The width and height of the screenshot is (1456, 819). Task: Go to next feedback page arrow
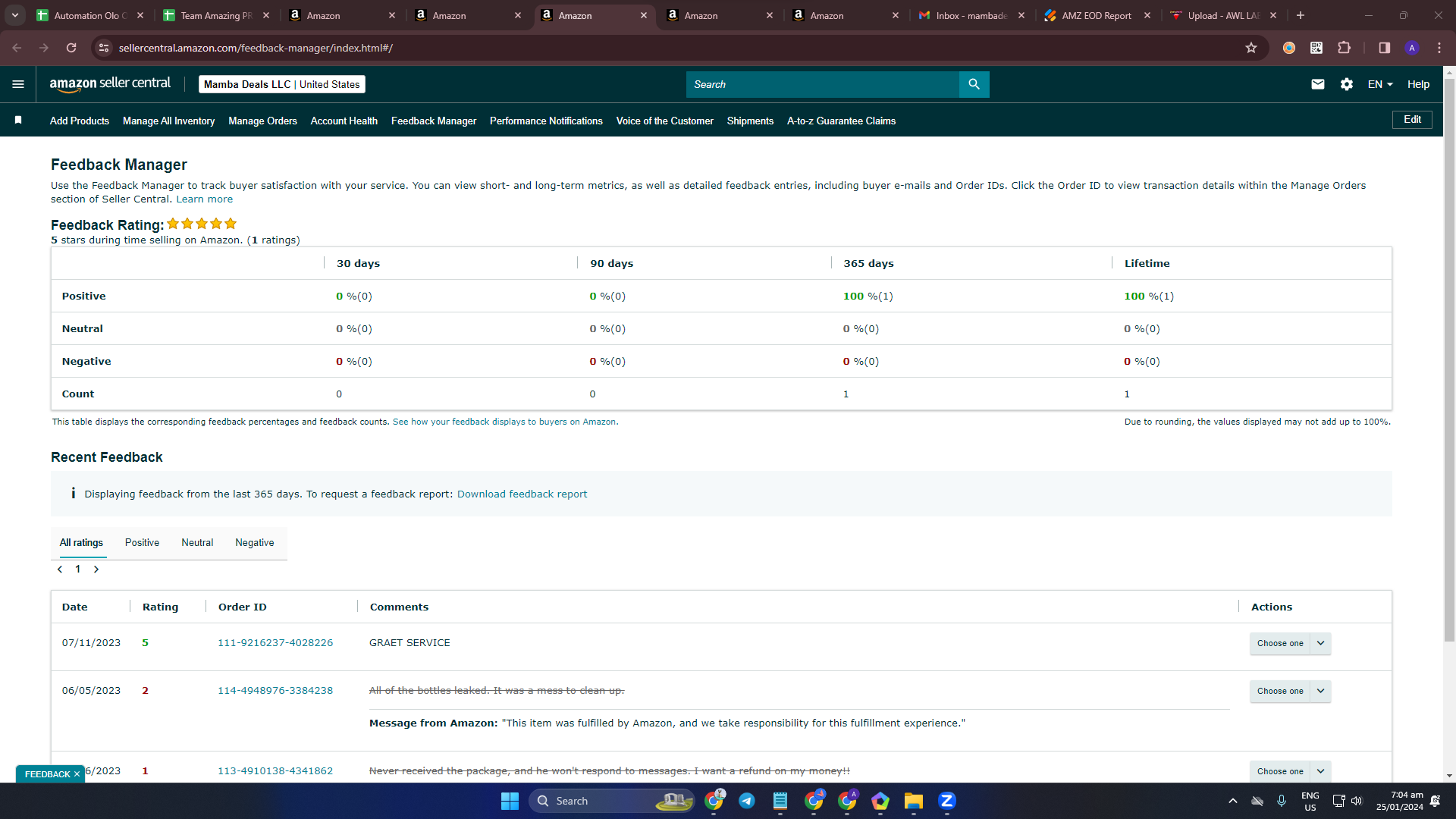[x=96, y=570]
